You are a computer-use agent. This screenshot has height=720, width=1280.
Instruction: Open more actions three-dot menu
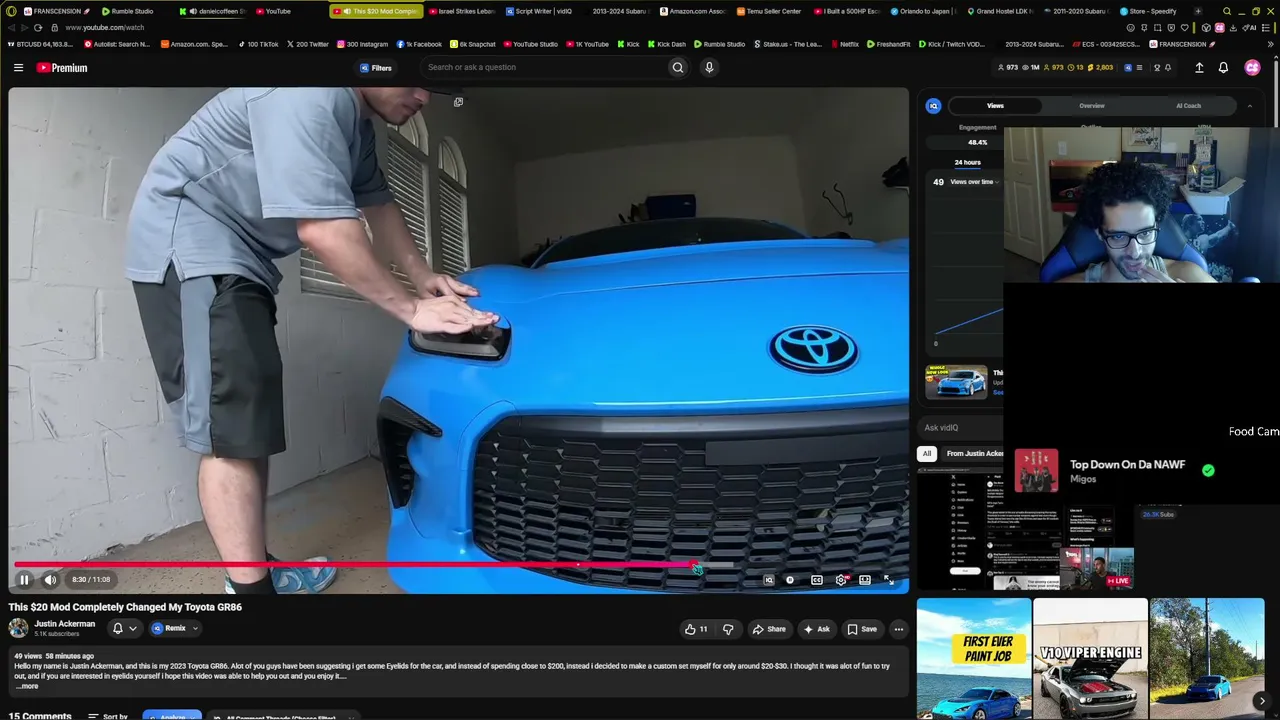point(899,629)
